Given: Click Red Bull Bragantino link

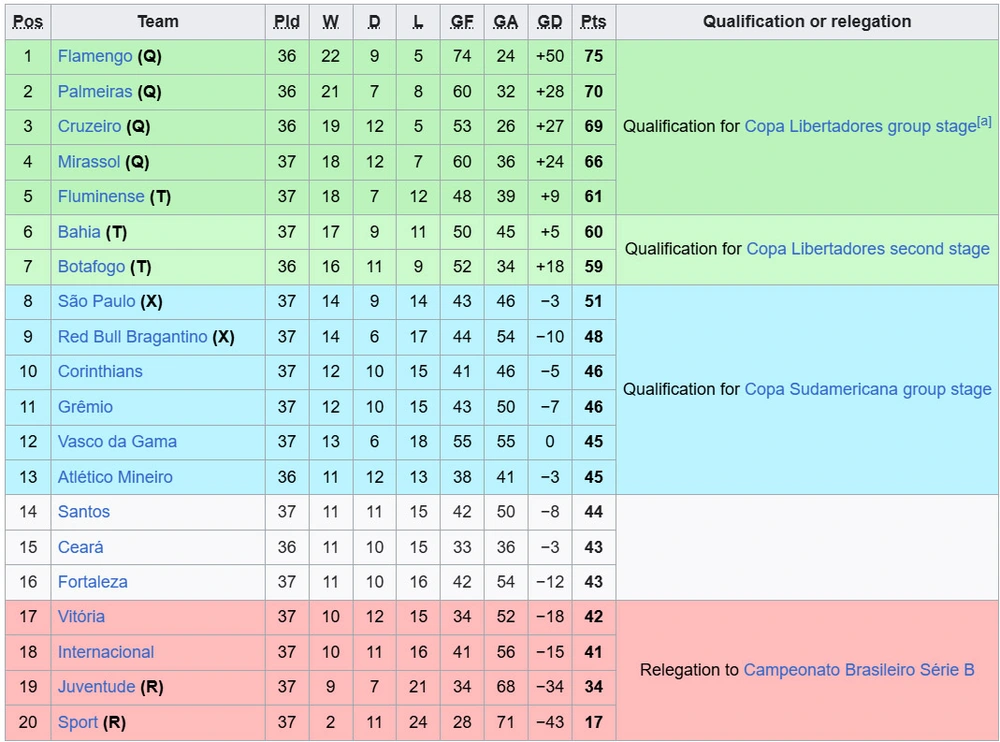Looking at the screenshot, I should 132,336.
